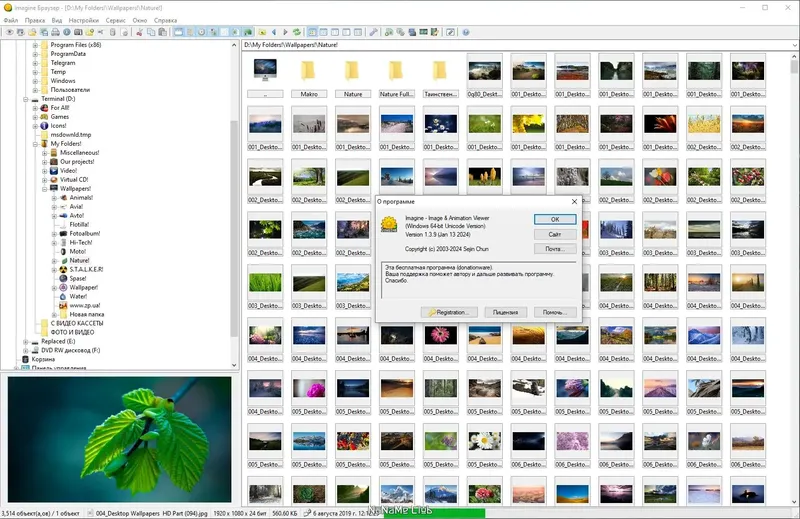Open the Настройки menu

pyautogui.click(x=84, y=20)
